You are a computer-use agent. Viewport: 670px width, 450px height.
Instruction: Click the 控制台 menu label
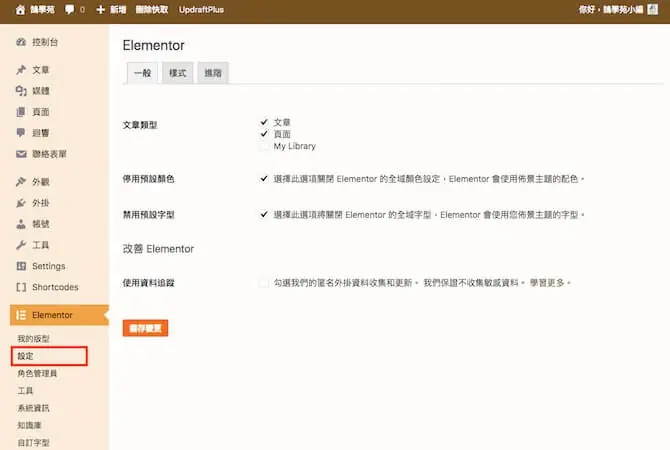(45, 42)
